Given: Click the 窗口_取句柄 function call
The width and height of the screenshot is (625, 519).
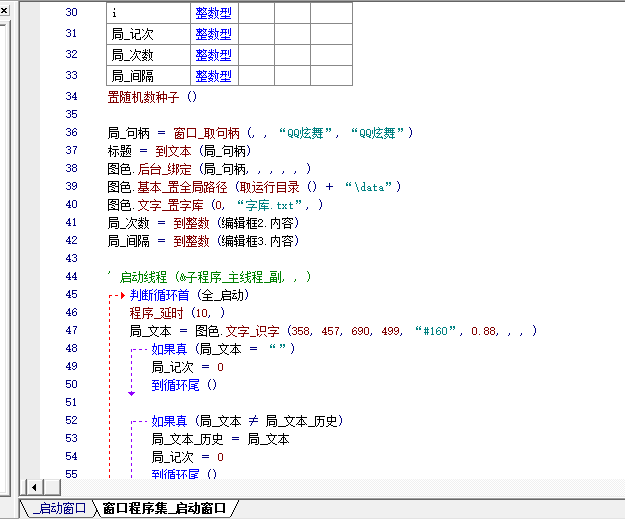Looking at the screenshot, I should pyautogui.click(x=207, y=133).
